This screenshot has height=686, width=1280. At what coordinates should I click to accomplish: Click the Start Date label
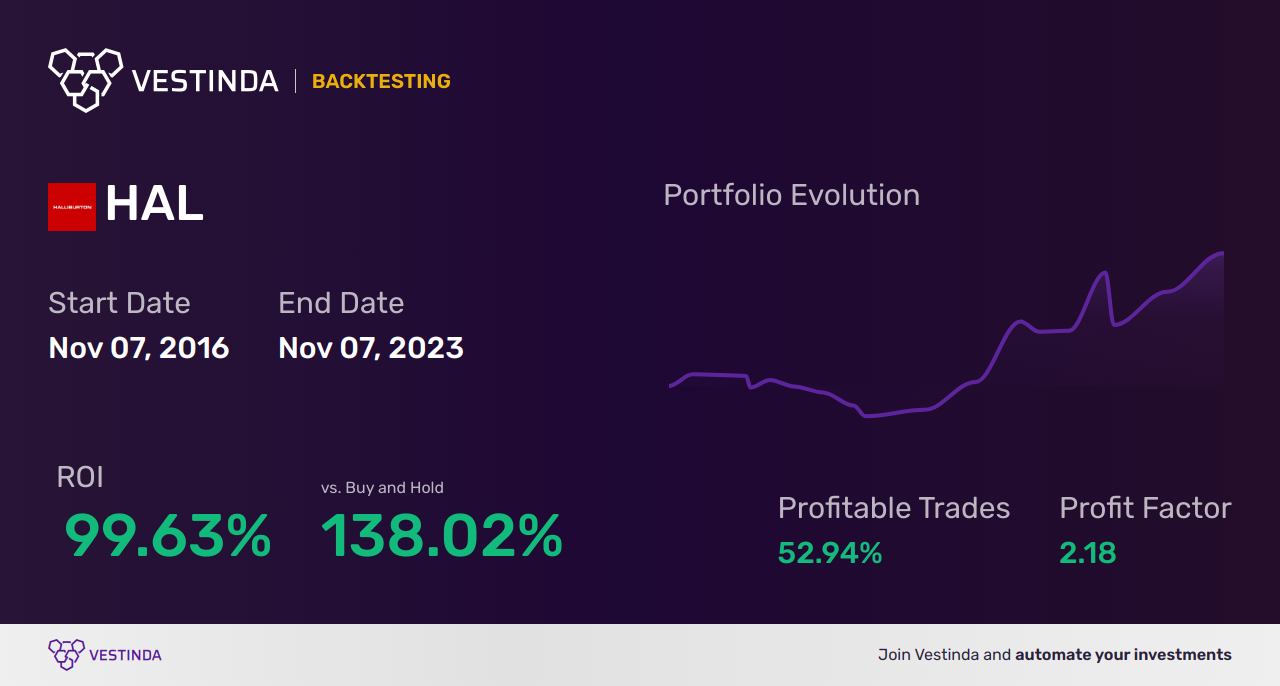click(x=119, y=302)
